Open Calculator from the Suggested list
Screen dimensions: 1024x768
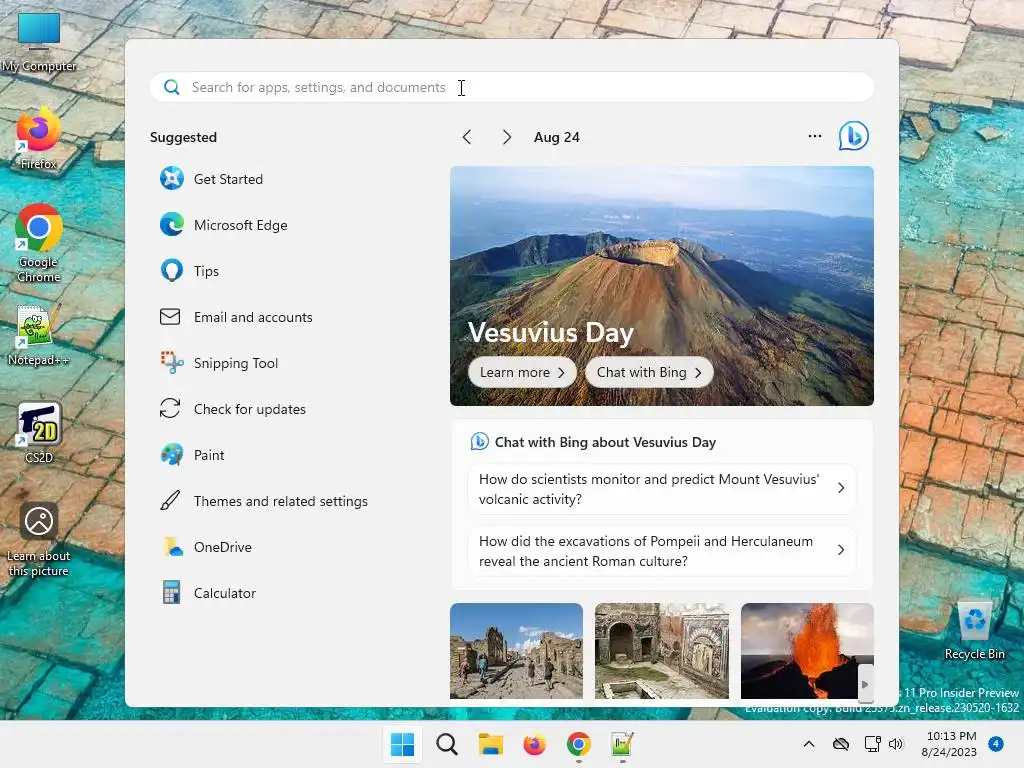click(x=208, y=593)
